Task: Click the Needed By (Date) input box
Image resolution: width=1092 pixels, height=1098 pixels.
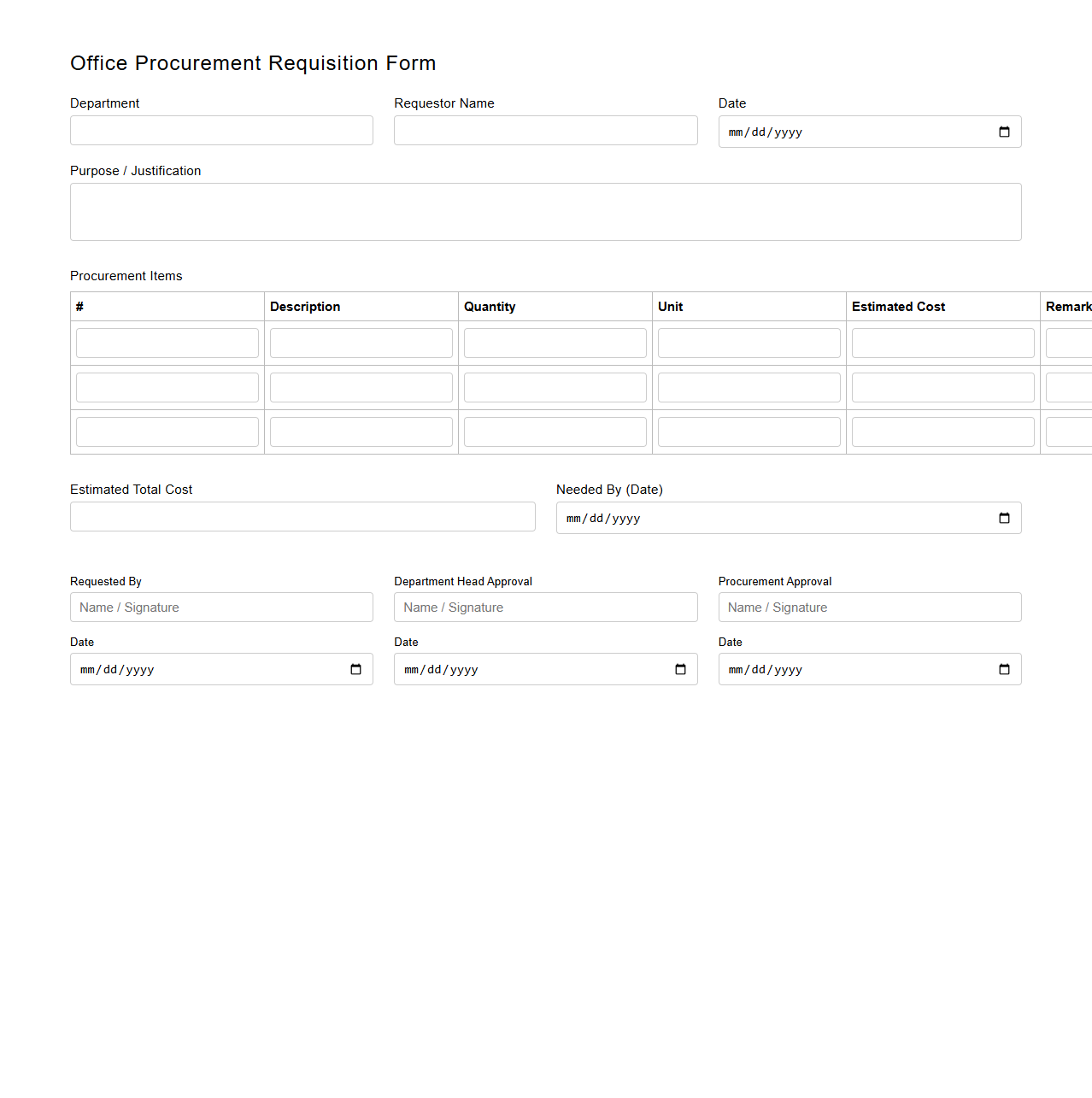Action: point(769,518)
